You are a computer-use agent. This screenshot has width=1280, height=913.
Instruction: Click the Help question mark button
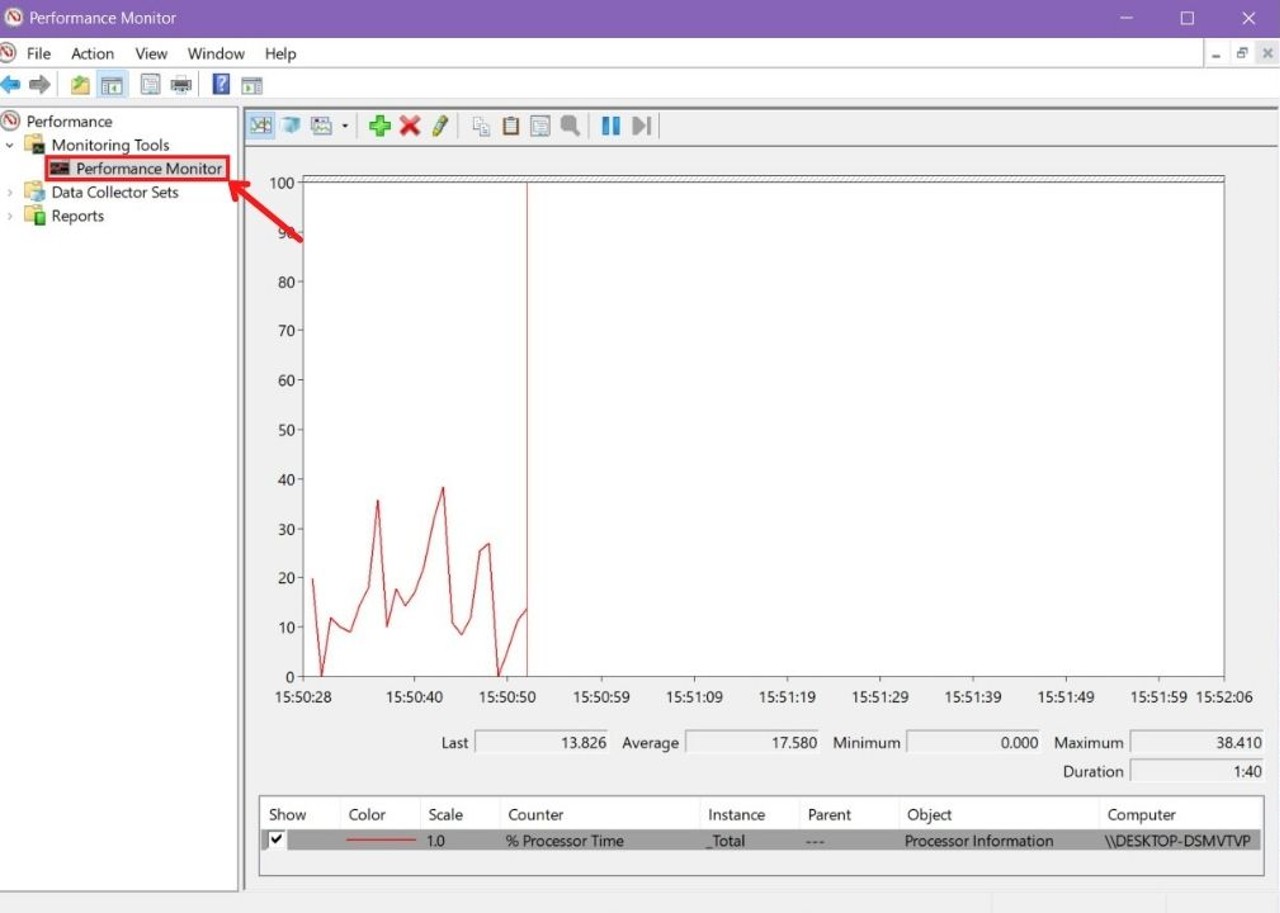point(220,84)
